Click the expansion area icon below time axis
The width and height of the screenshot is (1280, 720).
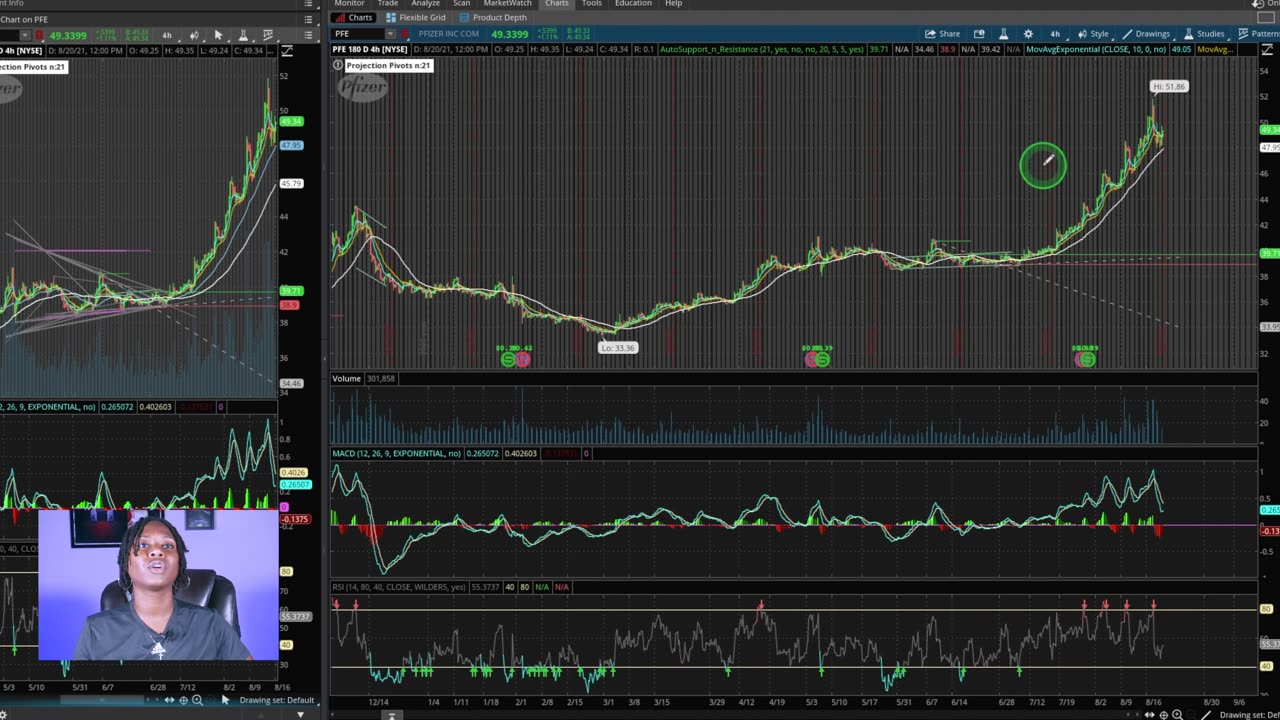(x=391, y=715)
